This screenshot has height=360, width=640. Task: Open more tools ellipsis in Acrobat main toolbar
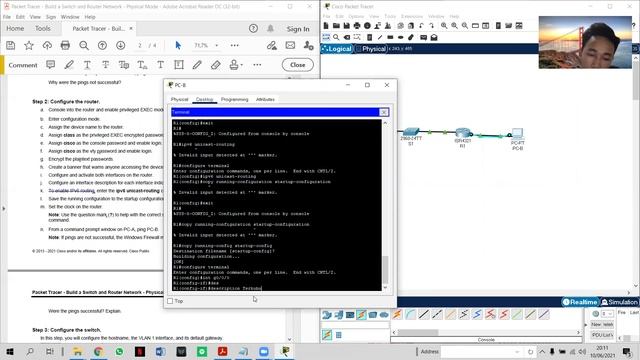[234, 45]
